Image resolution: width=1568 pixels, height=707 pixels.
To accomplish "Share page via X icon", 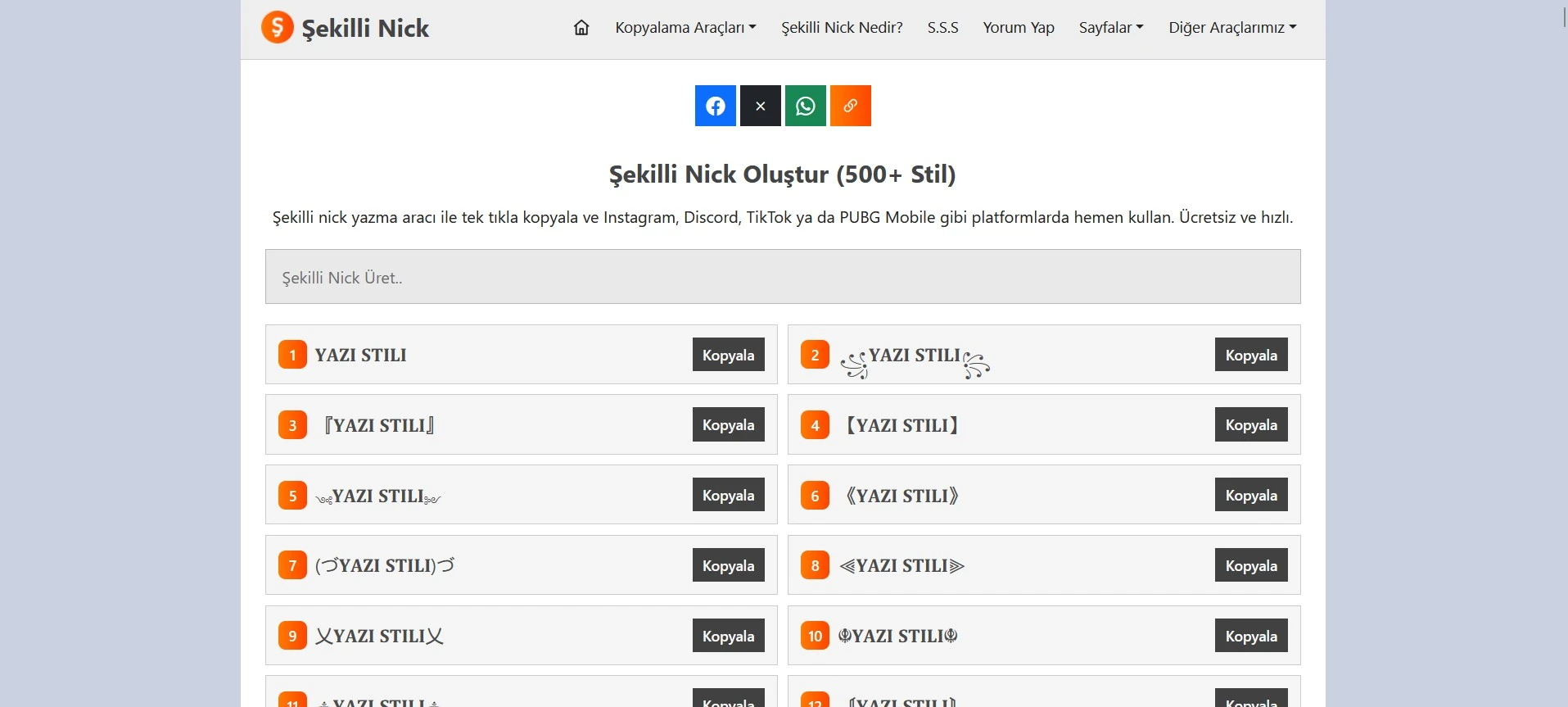I will pyautogui.click(x=760, y=106).
